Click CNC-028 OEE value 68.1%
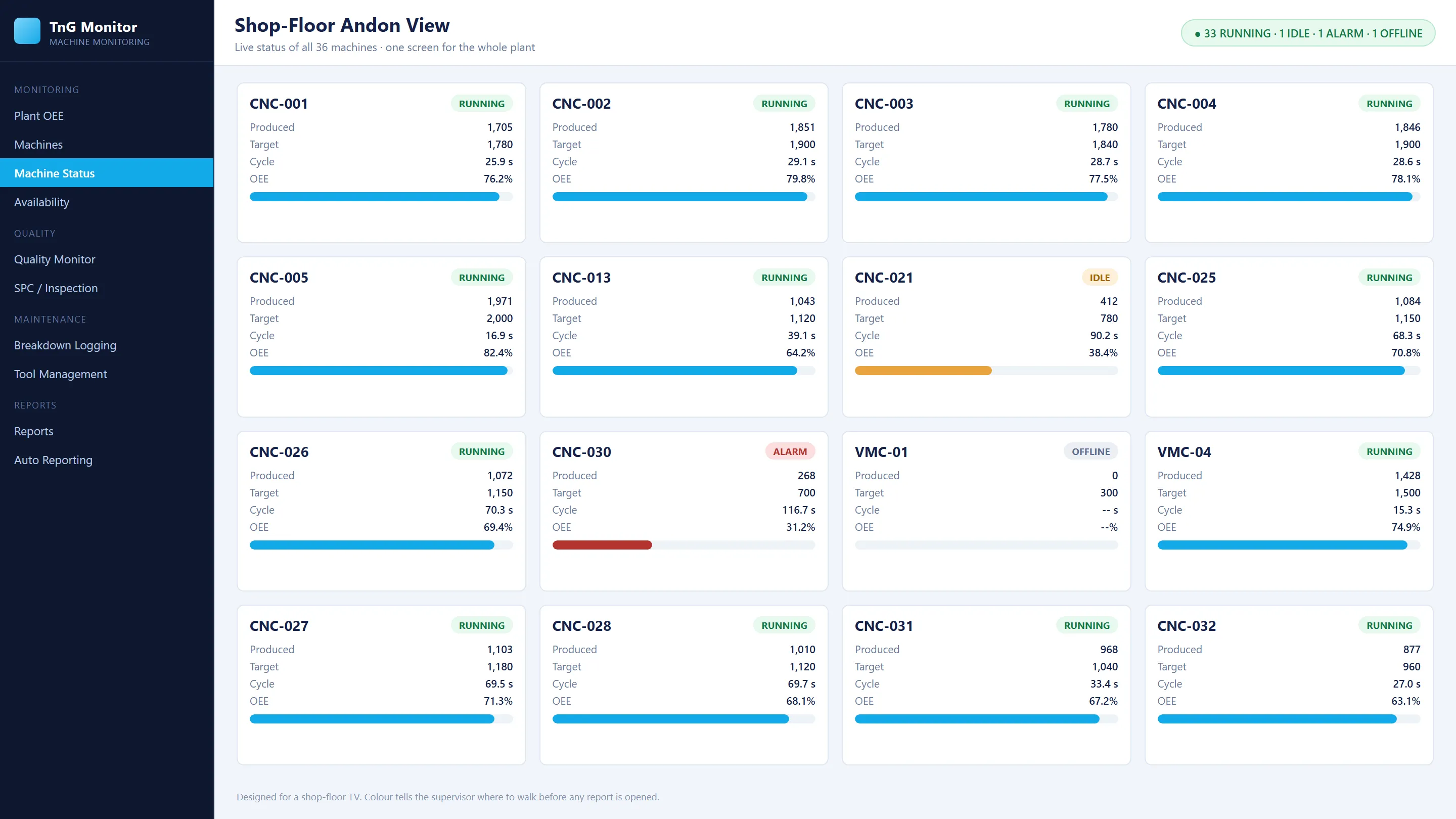Viewport: 1456px width, 819px height. 800,700
